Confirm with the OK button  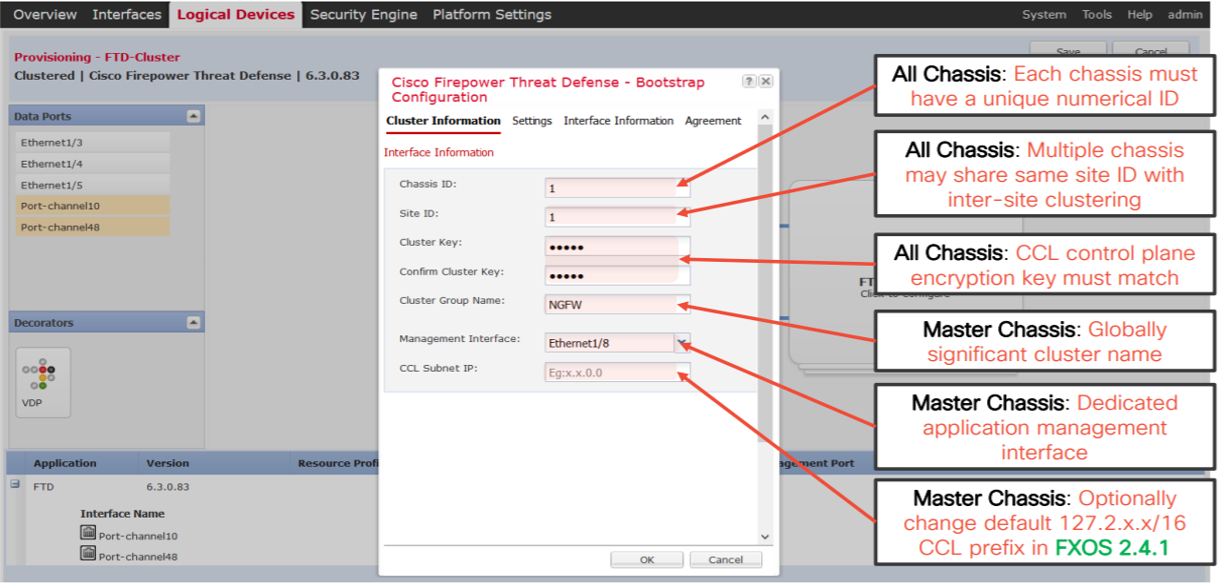[647, 560]
